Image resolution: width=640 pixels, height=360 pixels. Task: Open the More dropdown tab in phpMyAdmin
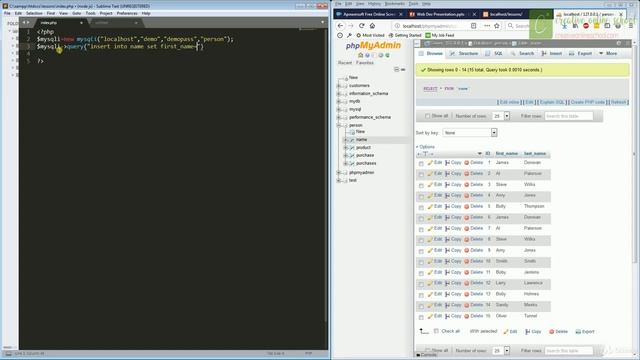(608, 53)
